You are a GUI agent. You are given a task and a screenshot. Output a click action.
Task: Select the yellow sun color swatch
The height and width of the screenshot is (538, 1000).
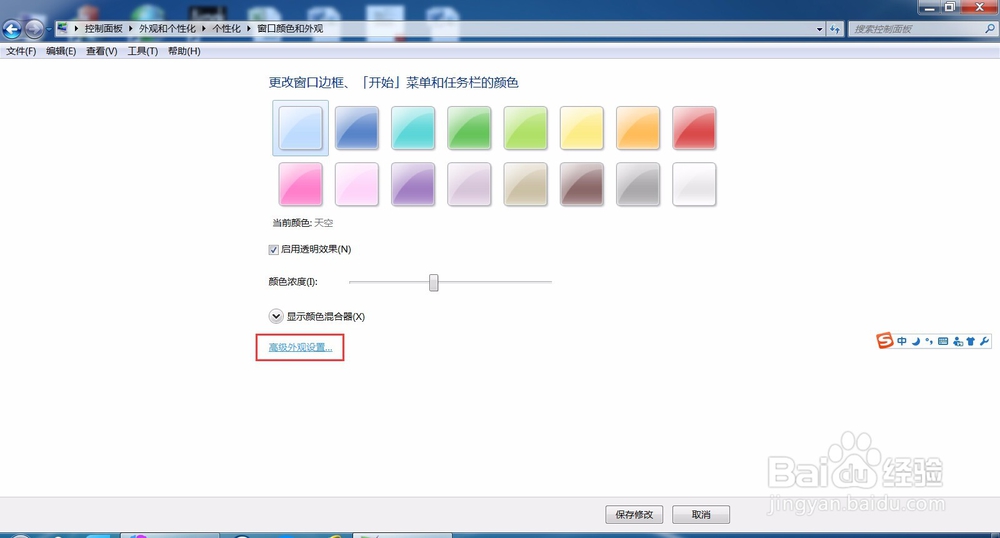coord(582,128)
